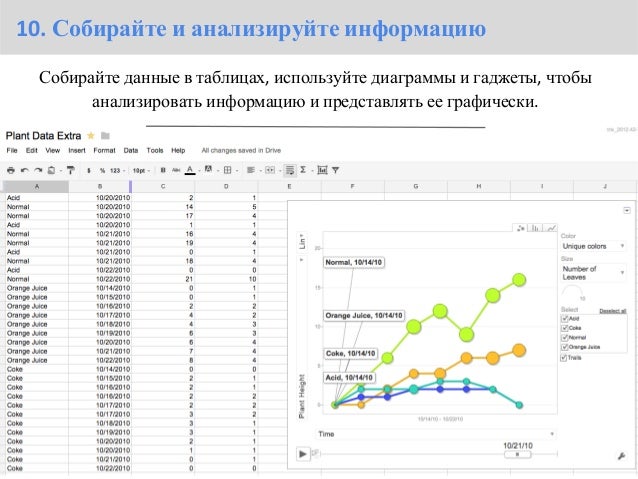Apply percent format with the % icon
The image size is (638, 479).
pyautogui.click(x=102, y=171)
